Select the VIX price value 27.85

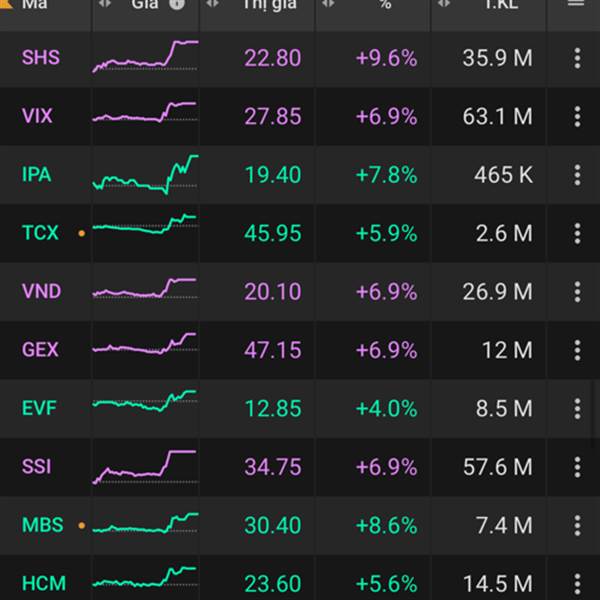point(272,116)
